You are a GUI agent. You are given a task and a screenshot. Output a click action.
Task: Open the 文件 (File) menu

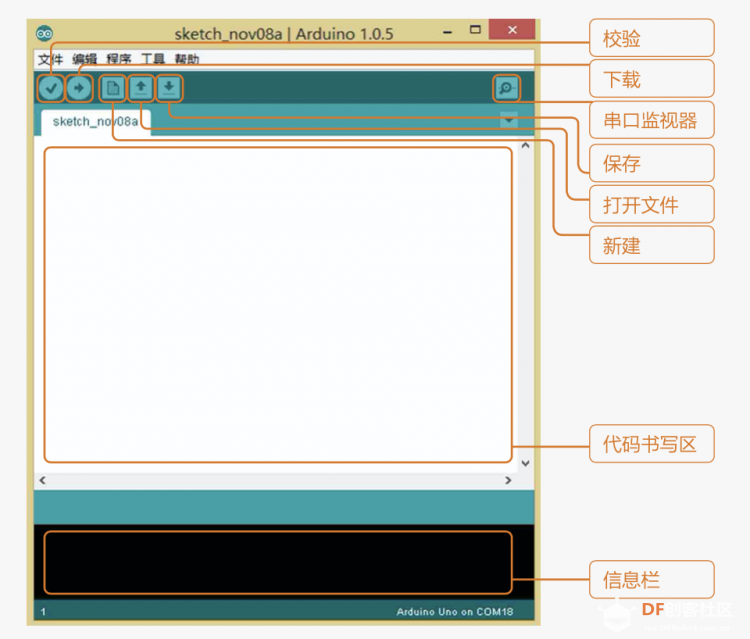click(x=51, y=59)
